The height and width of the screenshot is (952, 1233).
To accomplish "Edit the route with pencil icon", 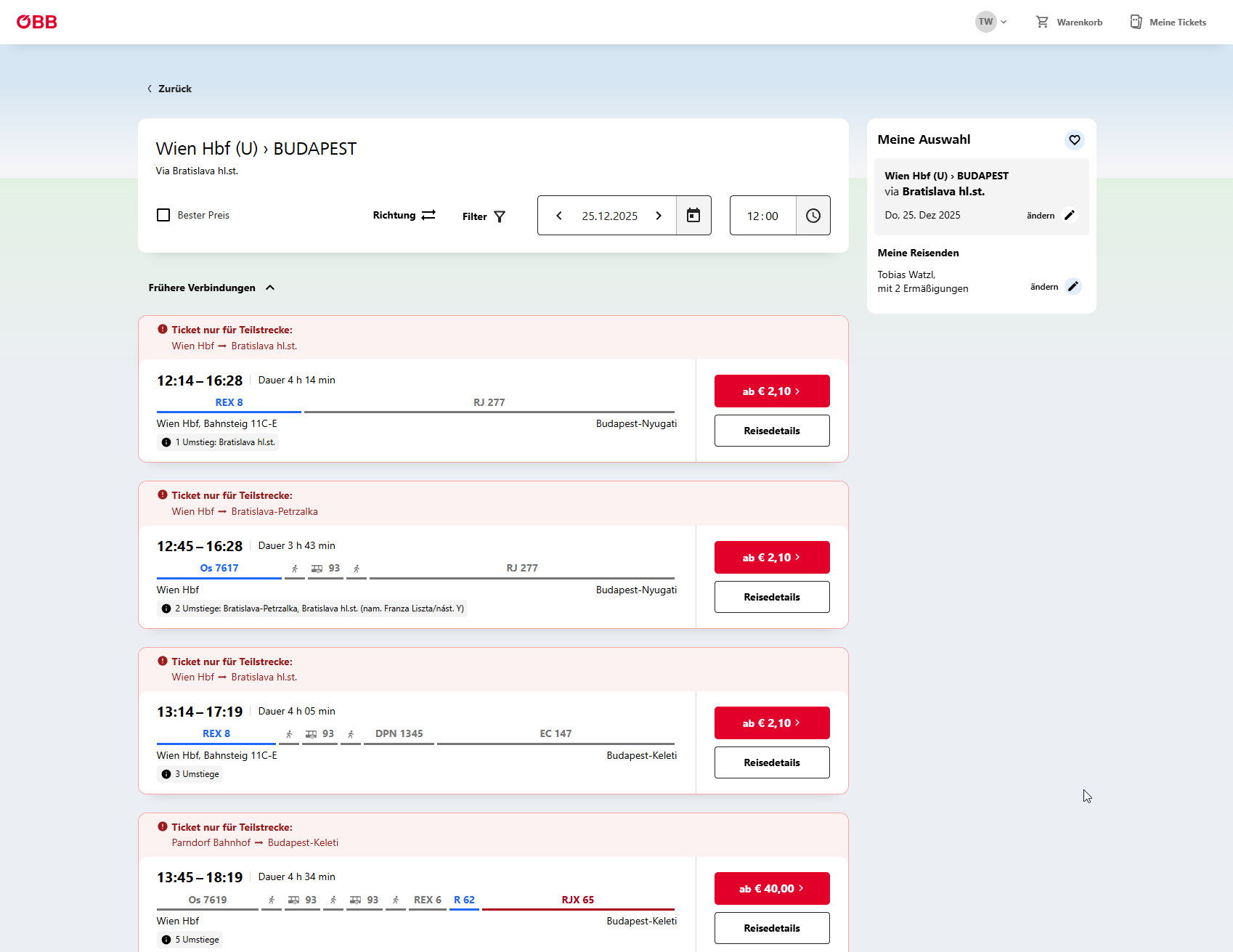I will click(x=1069, y=215).
